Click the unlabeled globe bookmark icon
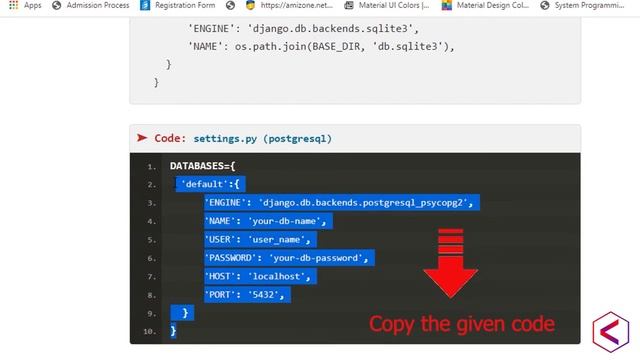The width and height of the screenshot is (640, 360). pyautogui.click(x=231, y=5)
